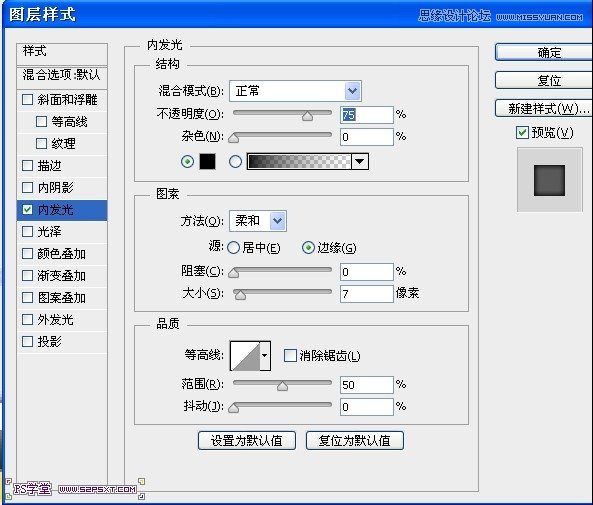Toggle the 预览(V) checkbox
Viewport: 593px width, 505px height.
pyautogui.click(x=522, y=133)
